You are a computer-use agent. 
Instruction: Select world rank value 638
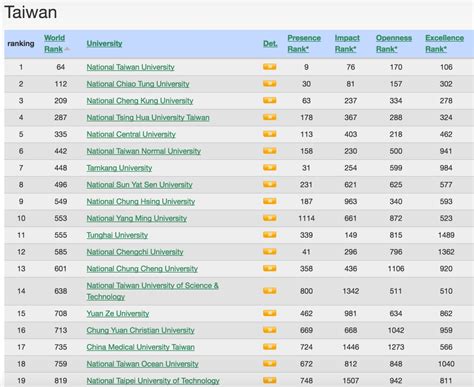[x=60, y=291]
